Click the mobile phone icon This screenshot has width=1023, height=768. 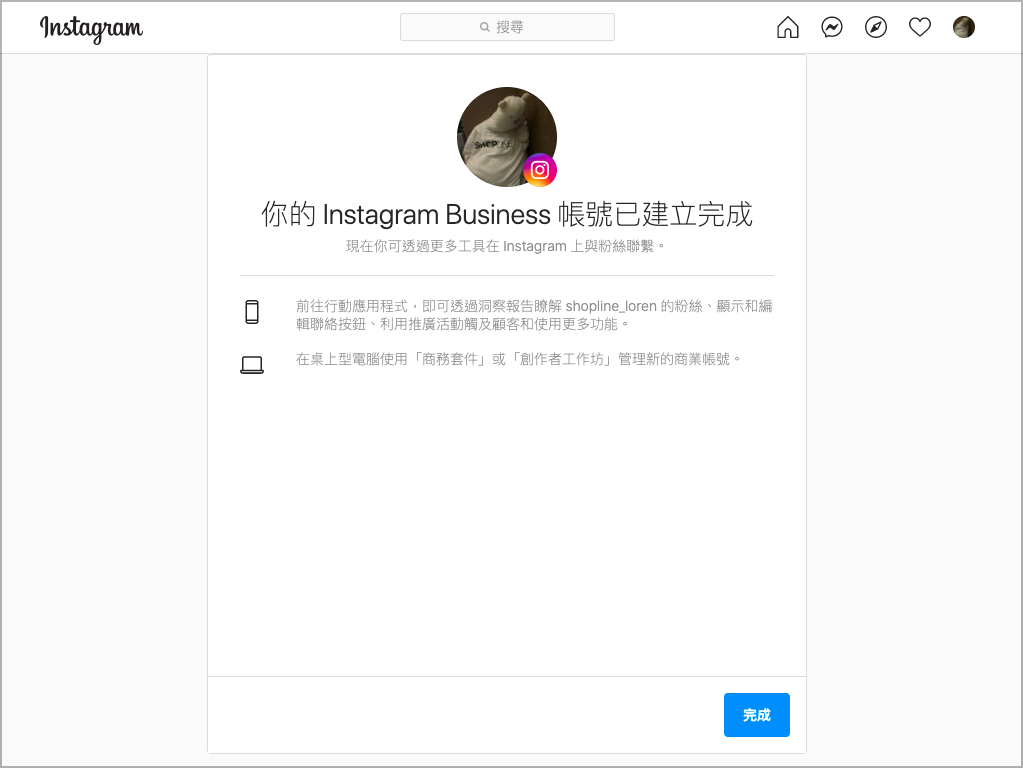point(252,312)
